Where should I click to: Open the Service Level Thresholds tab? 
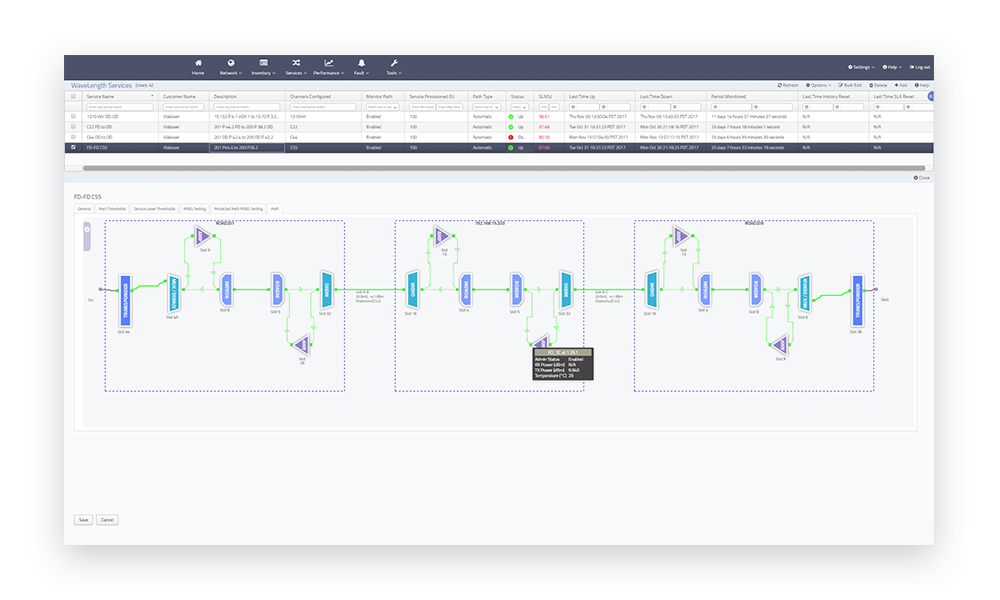[154, 209]
